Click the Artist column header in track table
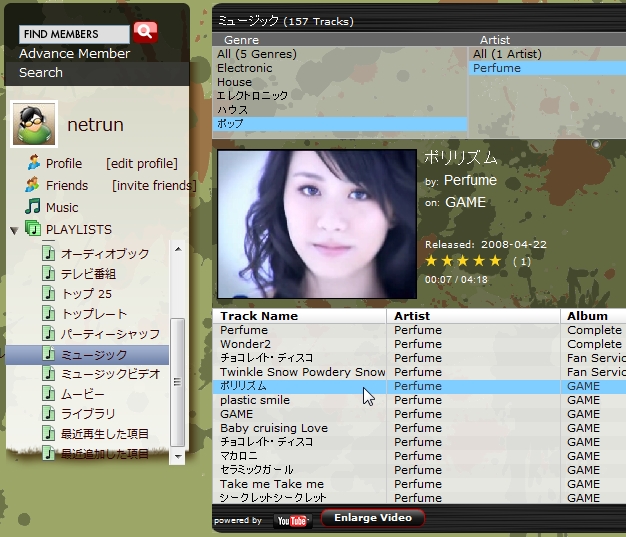 coord(473,316)
